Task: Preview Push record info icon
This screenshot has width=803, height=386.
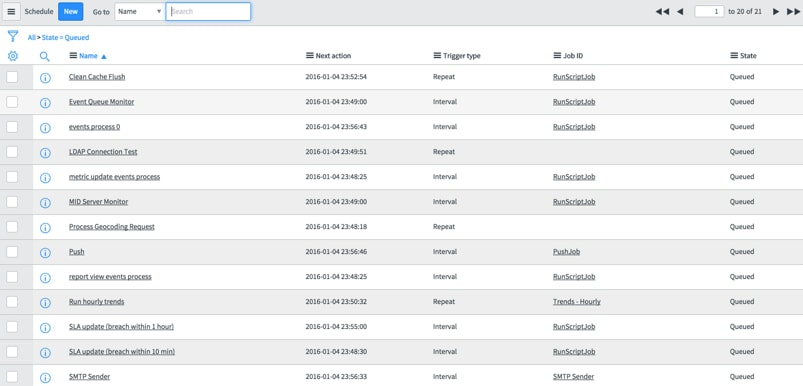Action: click(x=45, y=253)
